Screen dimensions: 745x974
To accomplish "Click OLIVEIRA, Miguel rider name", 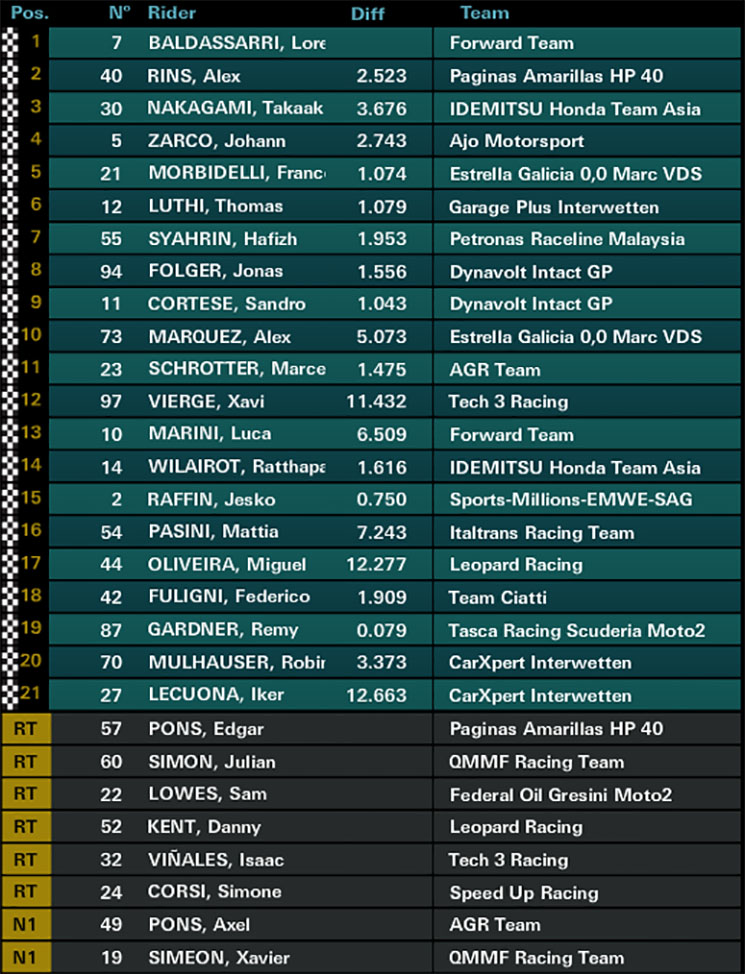I will pyautogui.click(x=227, y=565).
